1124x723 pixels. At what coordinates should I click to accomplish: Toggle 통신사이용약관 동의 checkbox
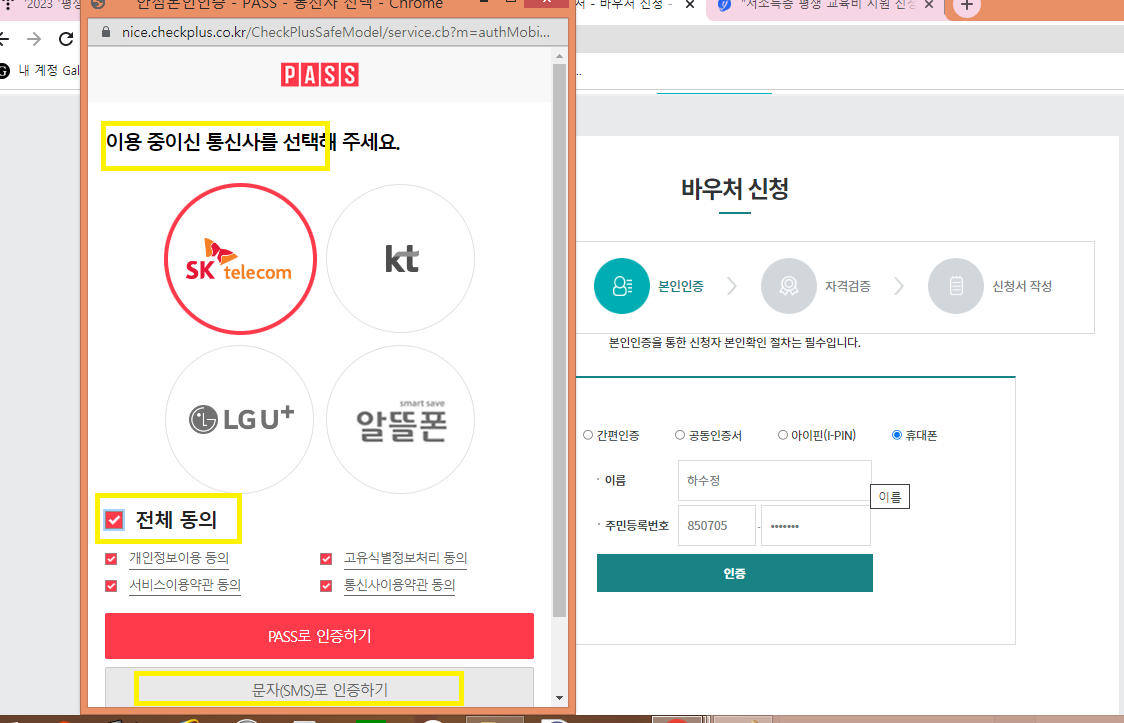click(x=326, y=585)
